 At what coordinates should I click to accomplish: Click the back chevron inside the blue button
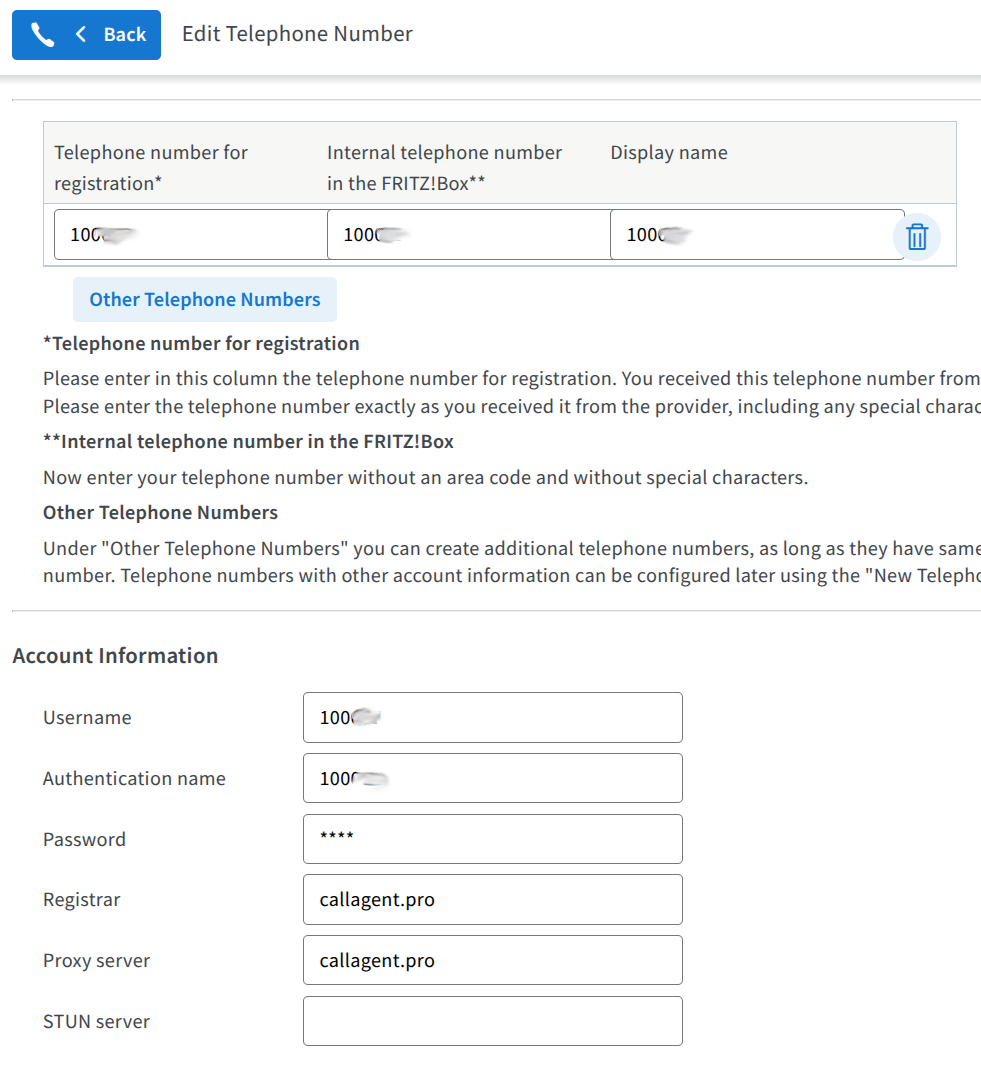coord(81,33)
